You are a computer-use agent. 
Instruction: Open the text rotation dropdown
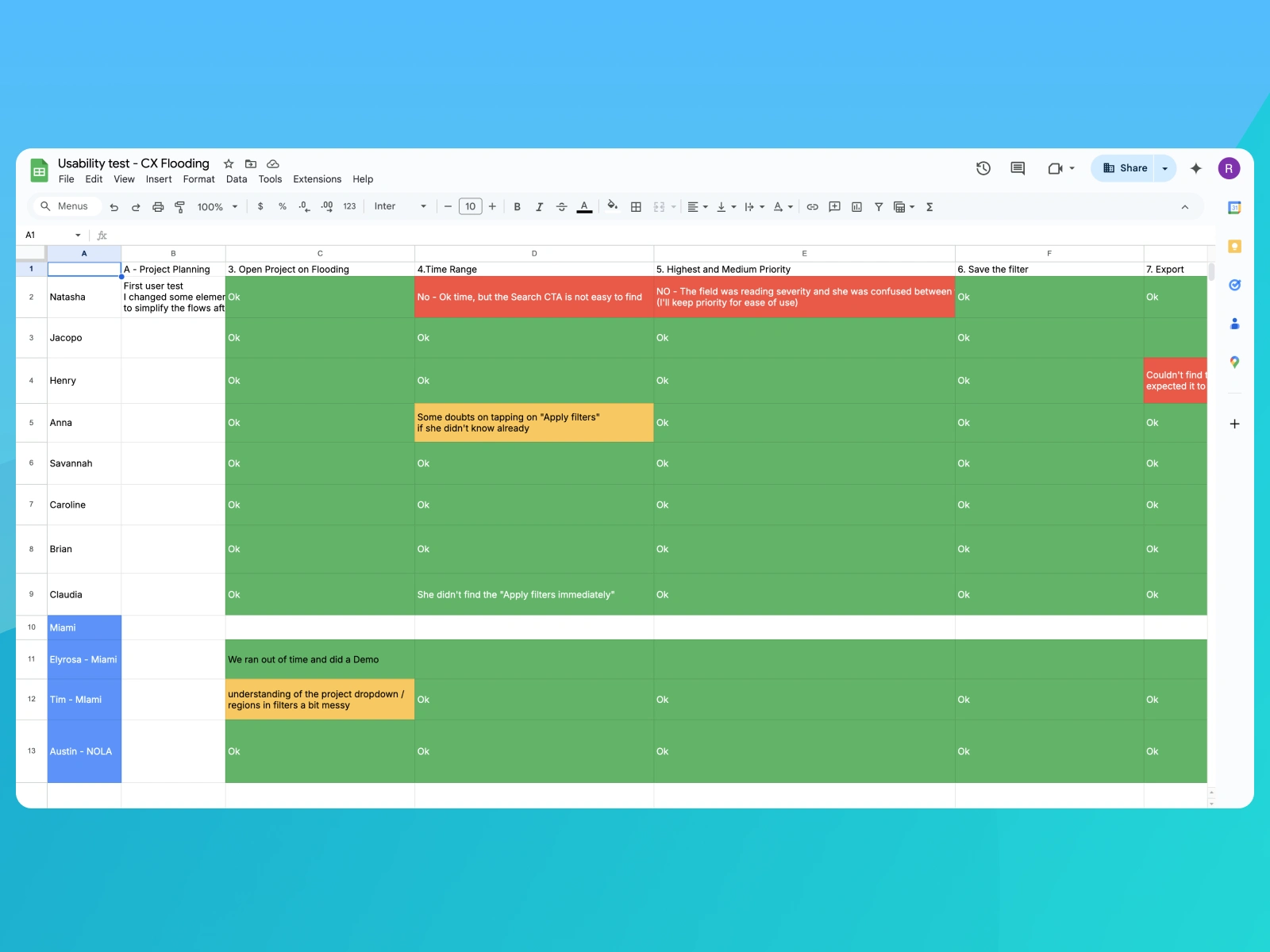pyautogui.click(x=783, y=206)
